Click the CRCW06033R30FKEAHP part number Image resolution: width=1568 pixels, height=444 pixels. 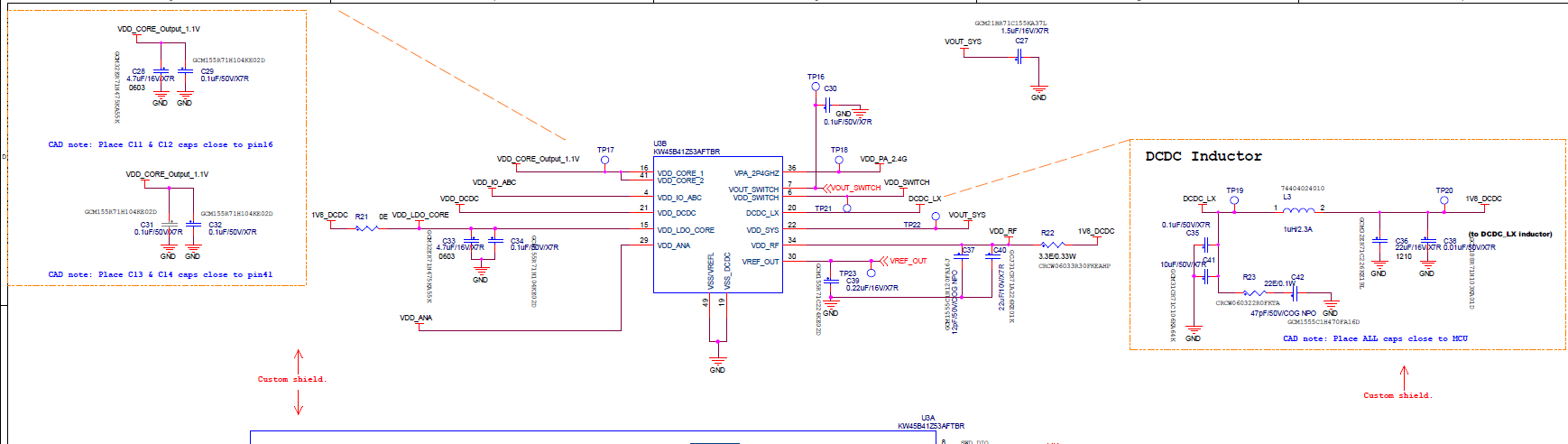point(1075,266)
